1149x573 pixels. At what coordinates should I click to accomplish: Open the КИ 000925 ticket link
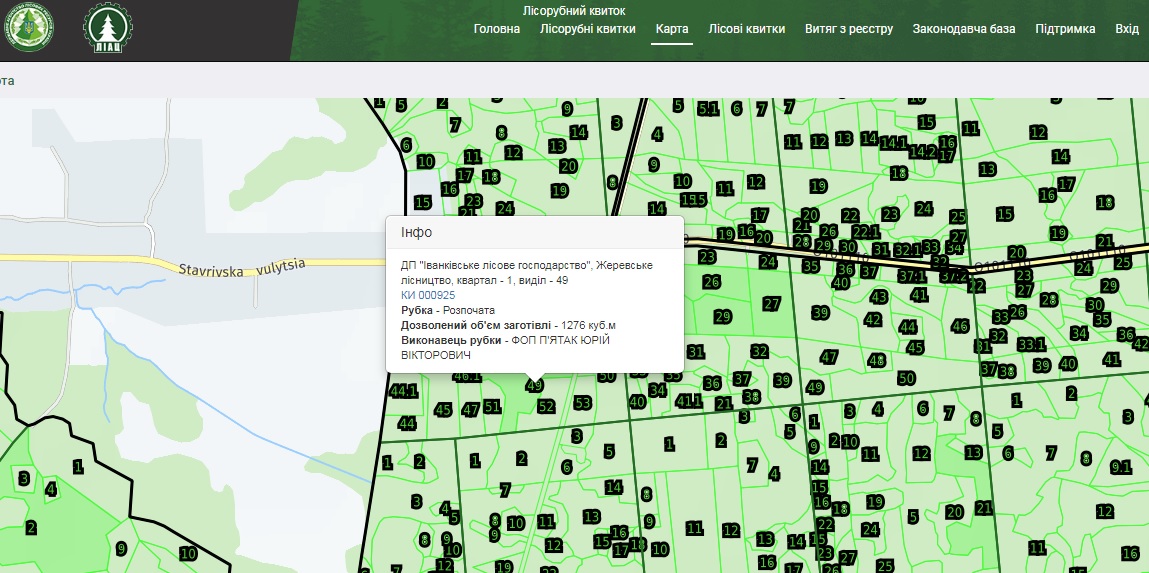[428, 295]
